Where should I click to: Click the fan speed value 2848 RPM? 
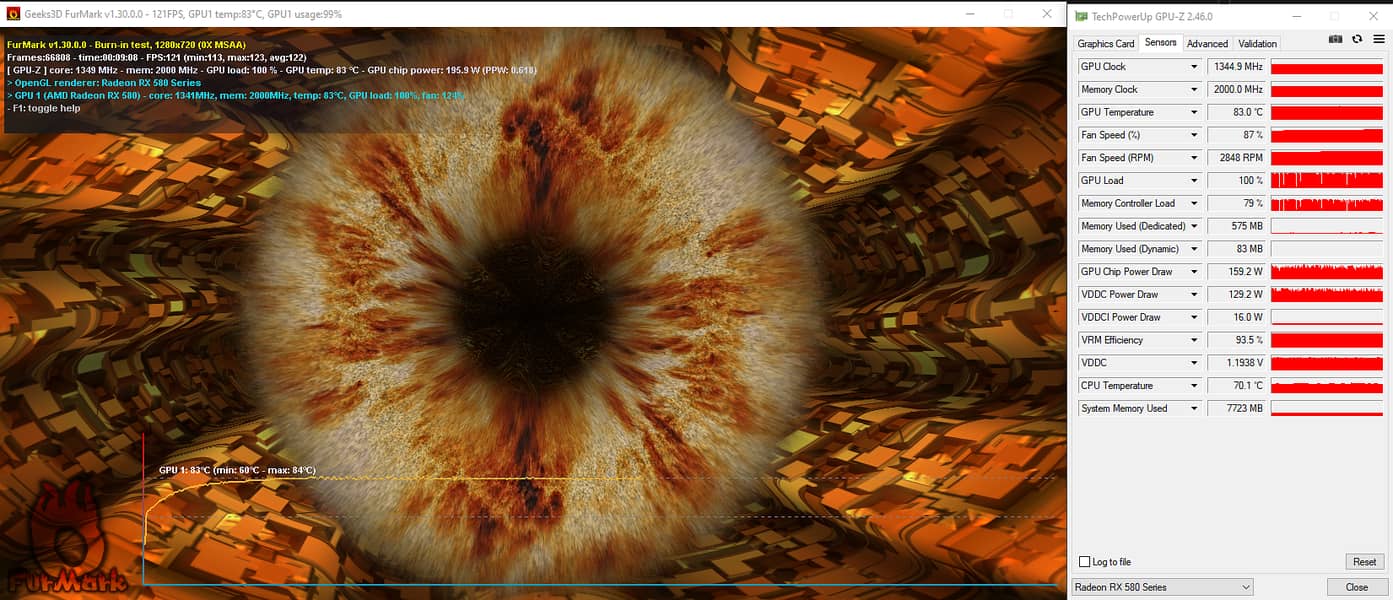click(x=1237, y=158)
